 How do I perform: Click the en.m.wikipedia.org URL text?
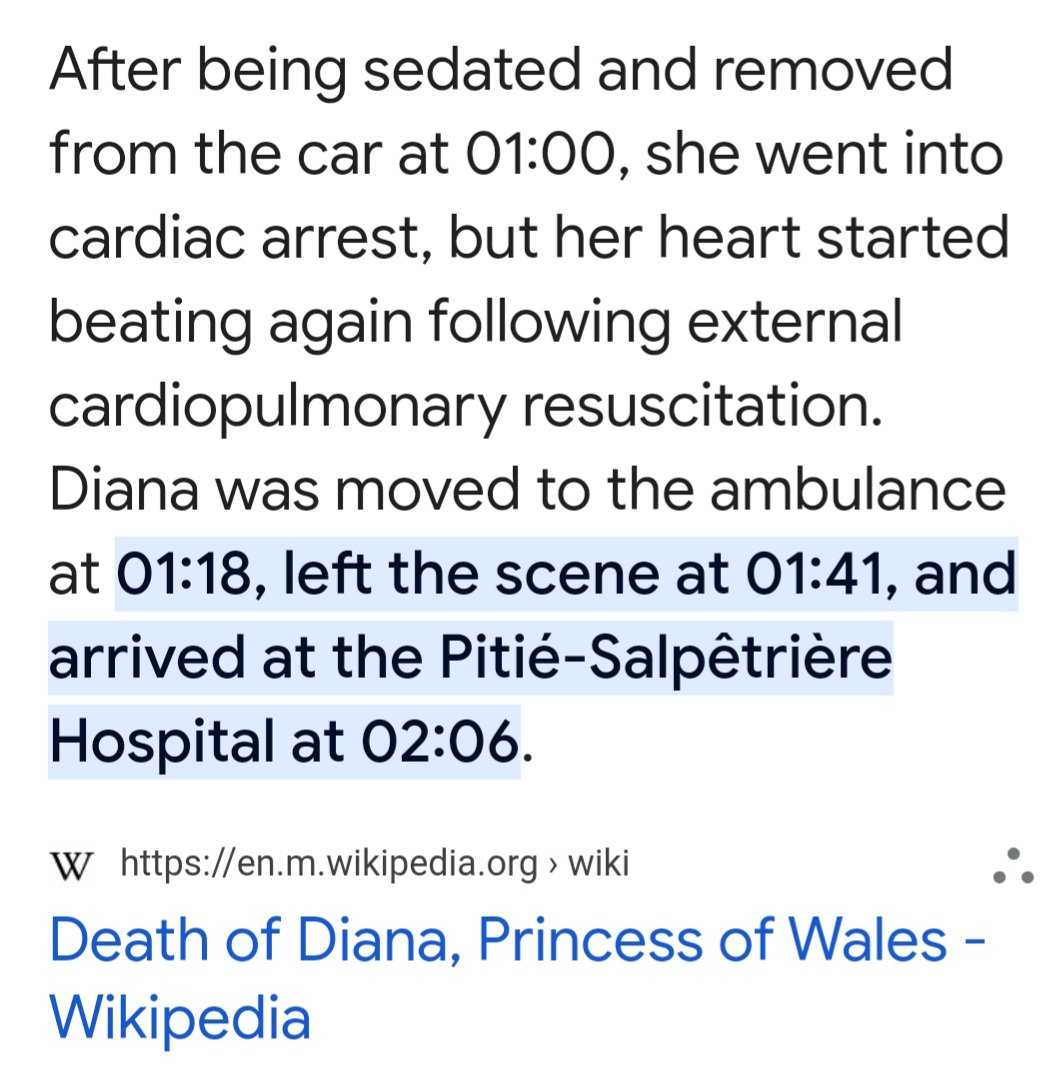[x=328, y=863]
